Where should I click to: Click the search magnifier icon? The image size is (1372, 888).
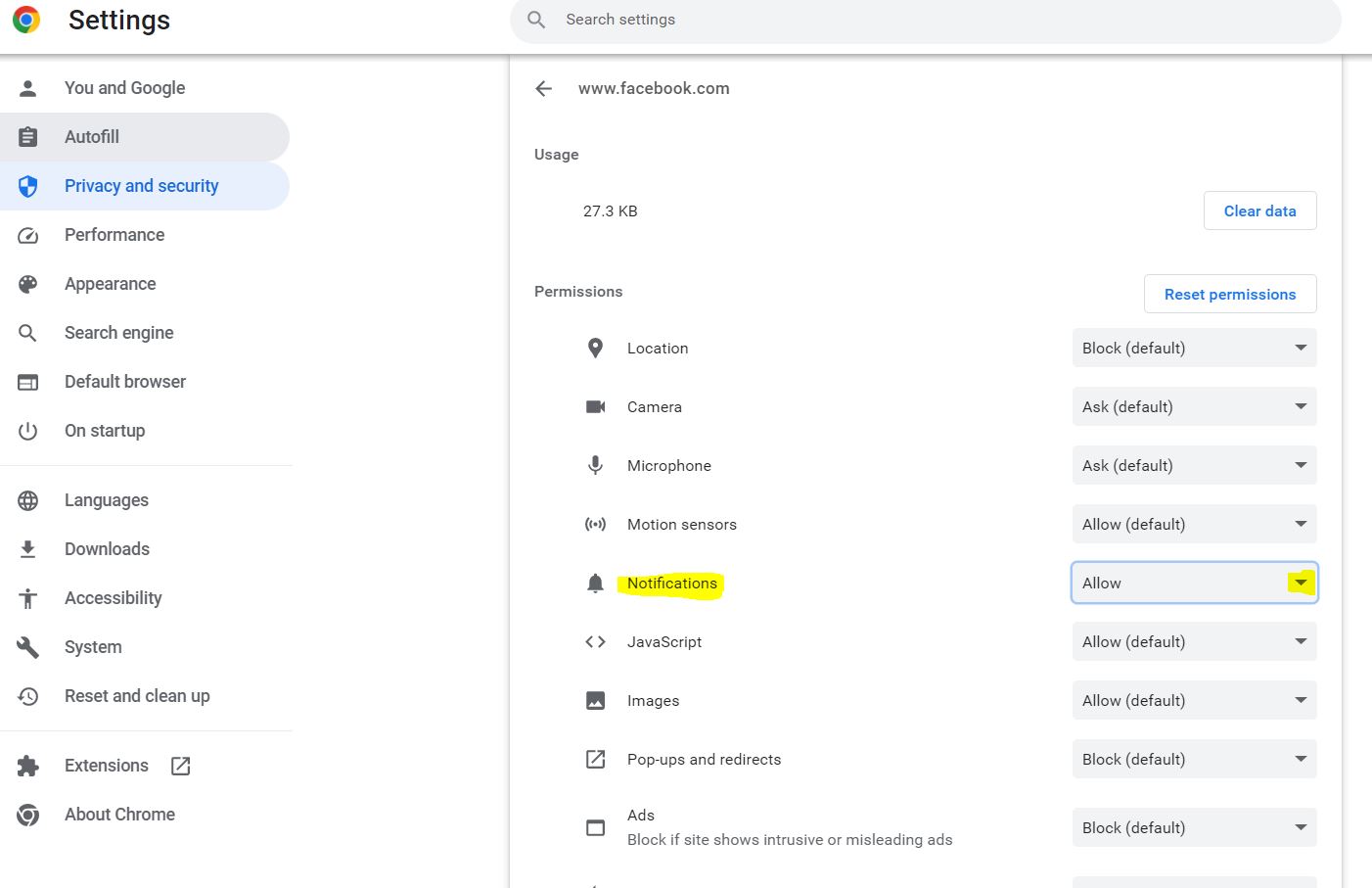click(536, 20)
